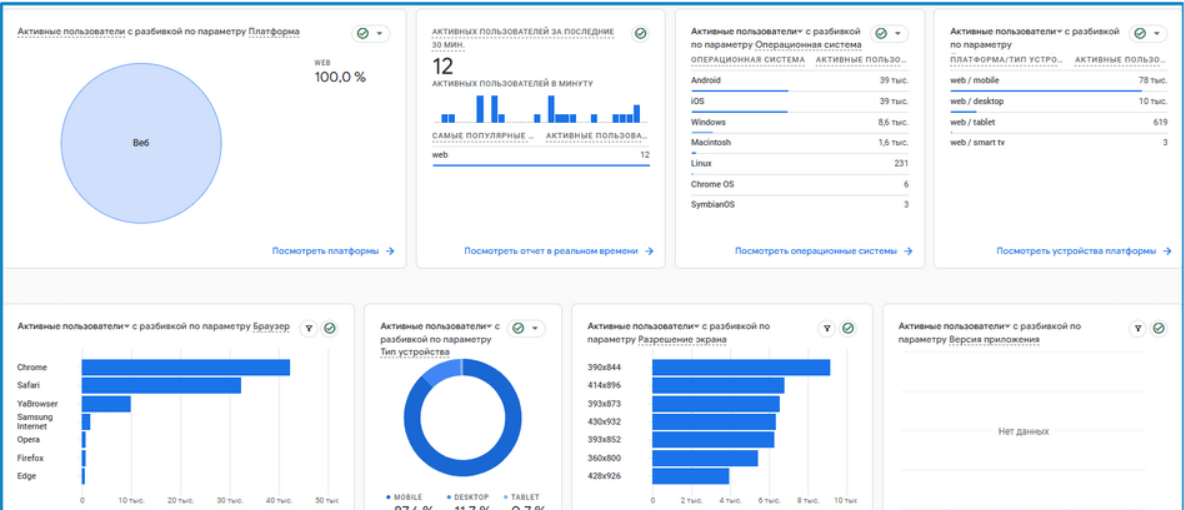Click the green check status icon on realtime card

[640, 34]
